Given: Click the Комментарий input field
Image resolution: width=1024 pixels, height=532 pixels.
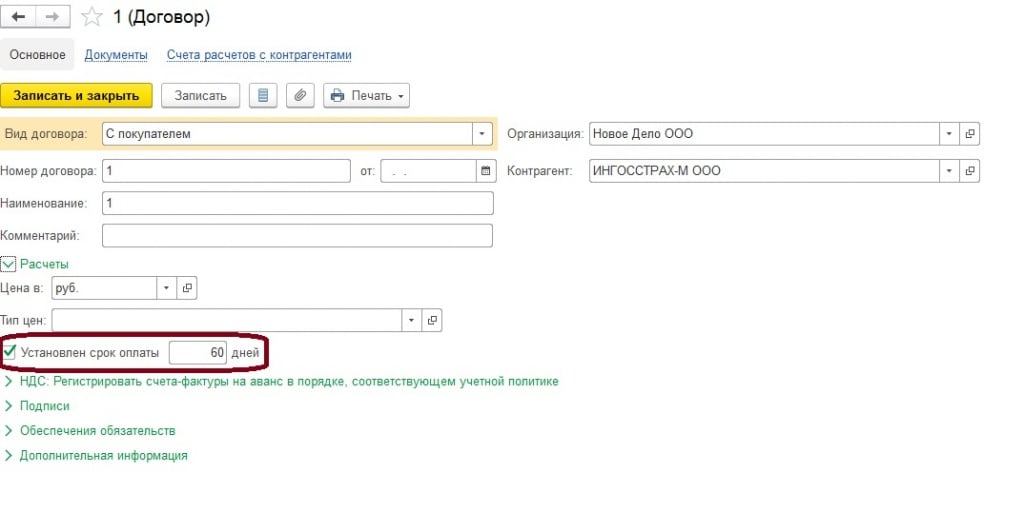Looking at the screenshot, I should coord(297,236).
